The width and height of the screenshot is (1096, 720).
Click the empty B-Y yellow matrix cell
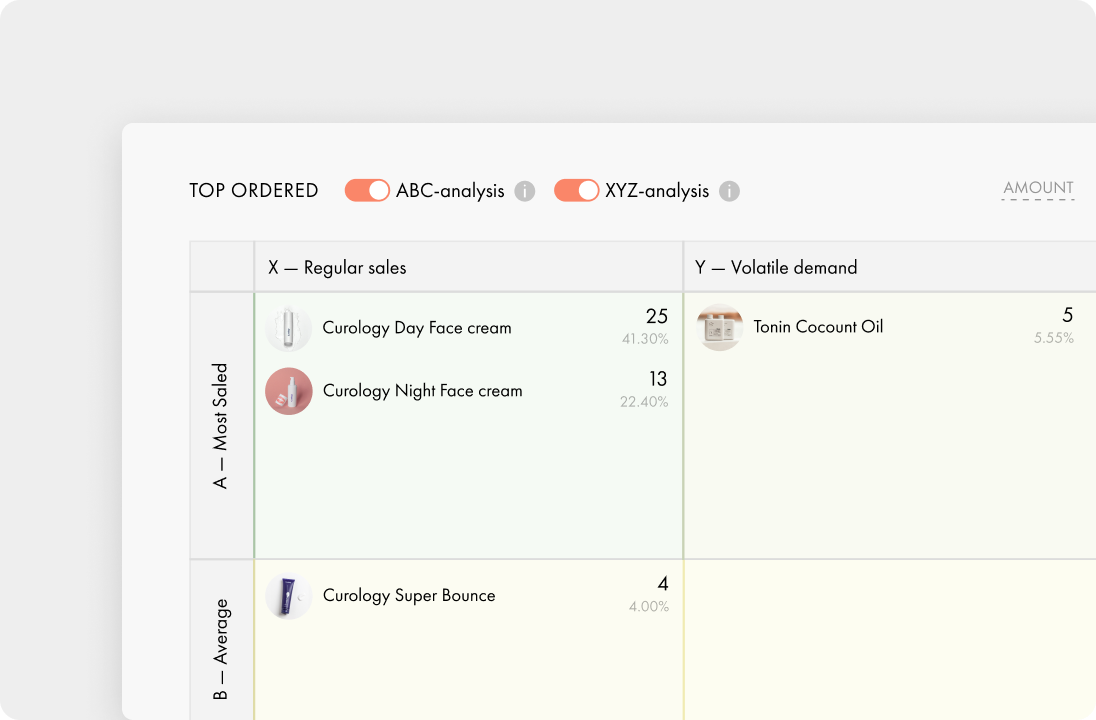coord(888,640)
